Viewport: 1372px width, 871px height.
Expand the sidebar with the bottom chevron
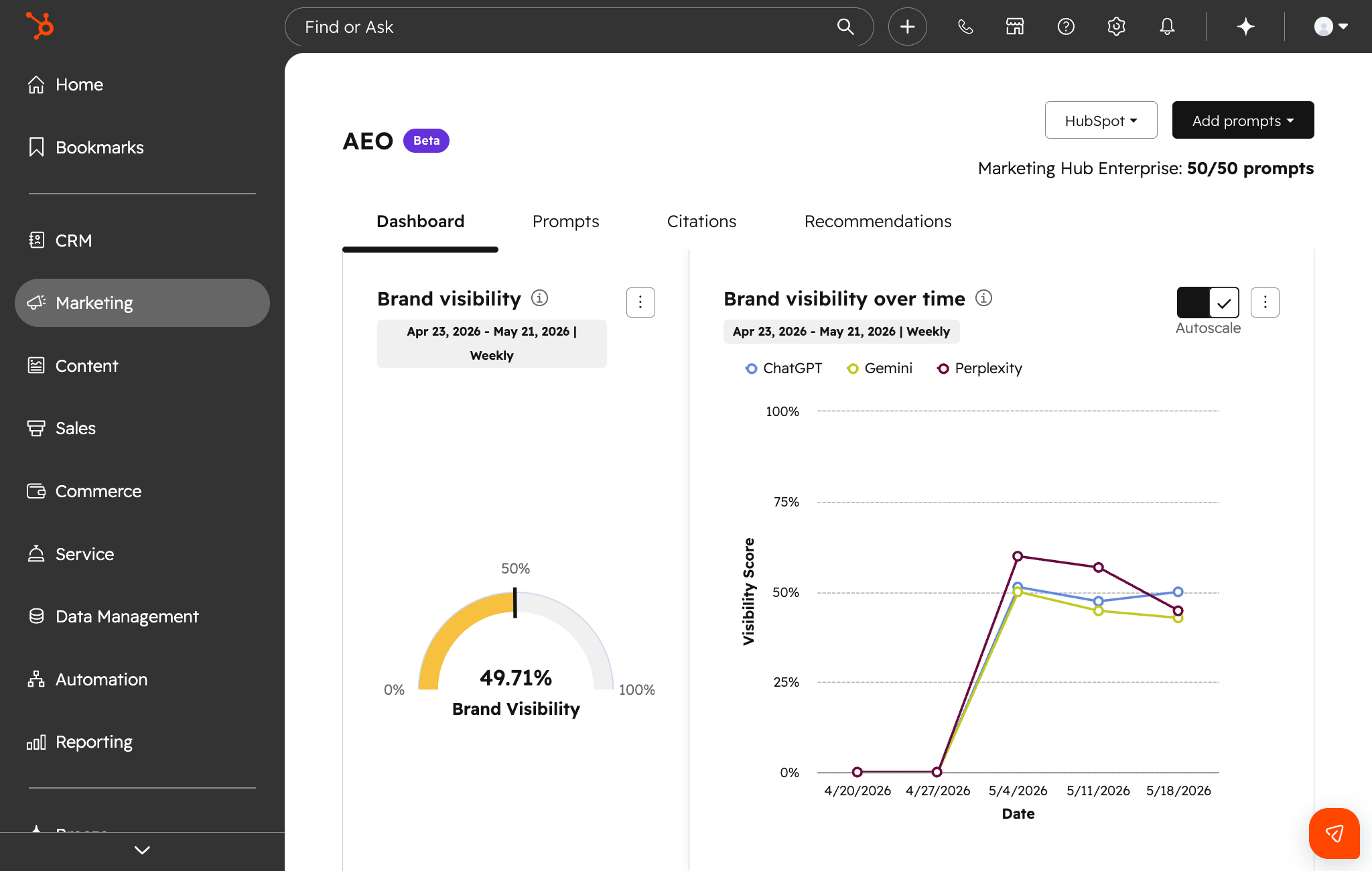[142, 851]
